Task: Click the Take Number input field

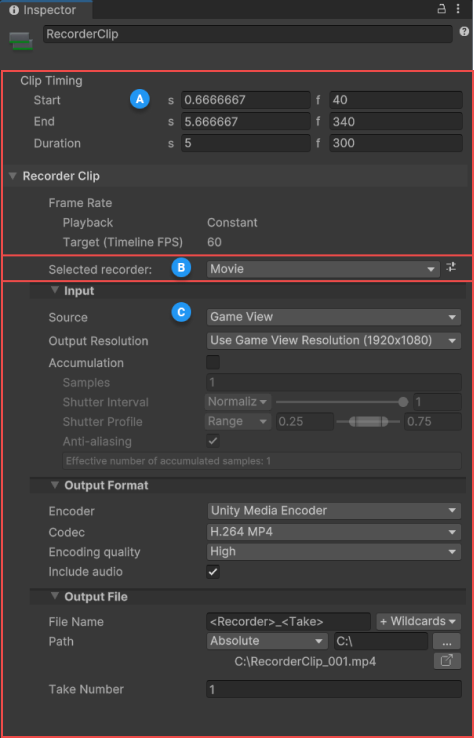Action: (334, 689)
